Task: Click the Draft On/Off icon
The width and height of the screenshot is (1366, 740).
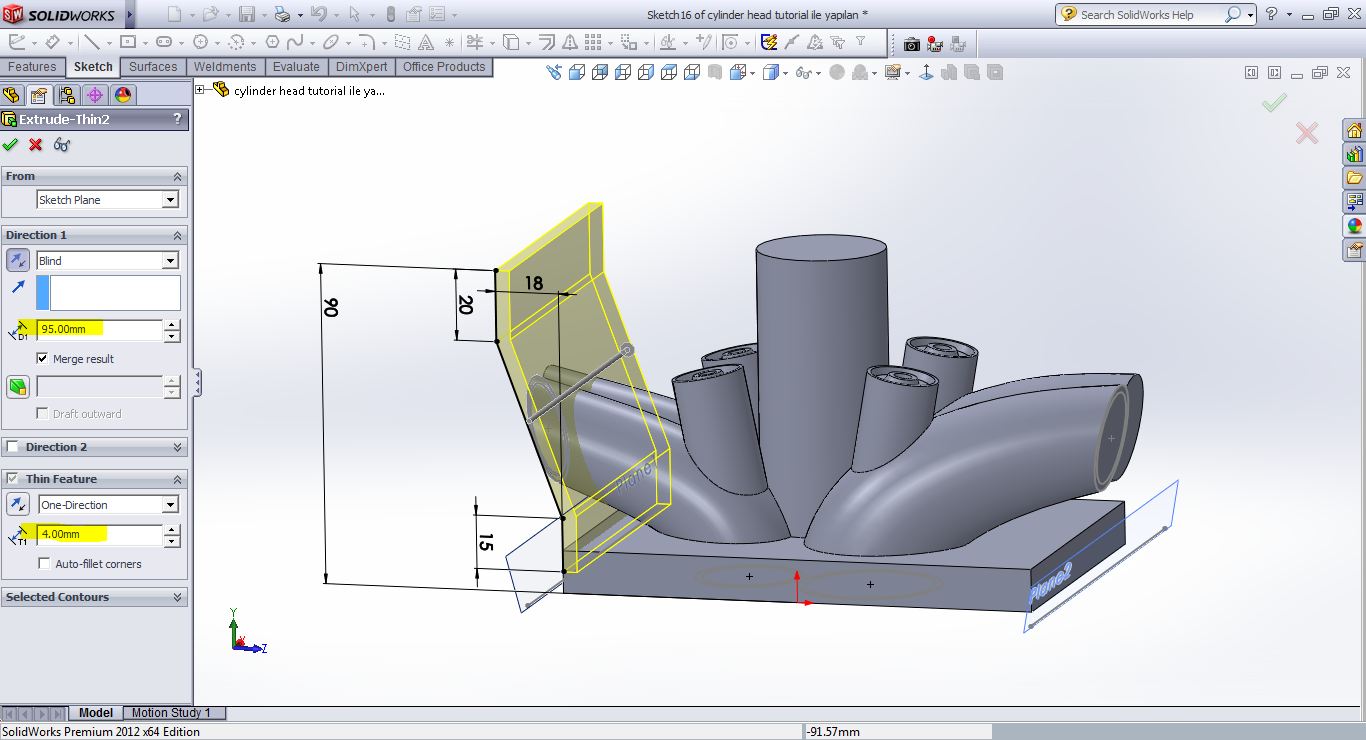Action: click(18, 387)
